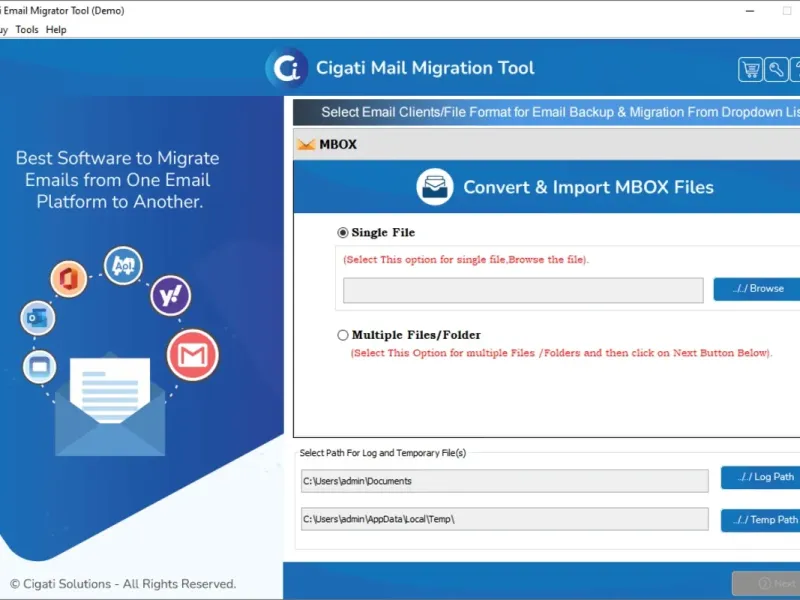Click the key activation icon

click(776, 69)
